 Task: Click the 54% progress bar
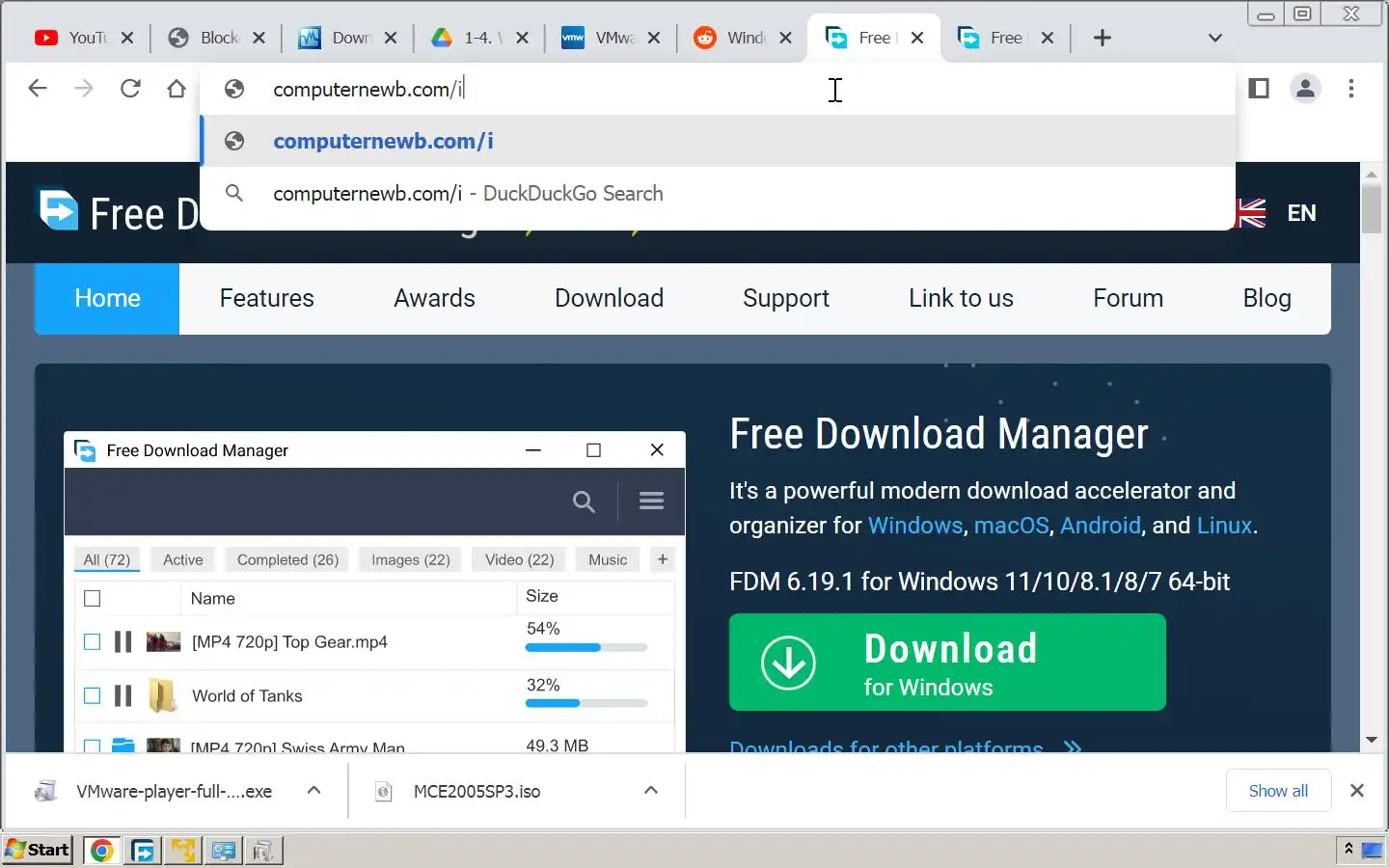[x=586, y=648]
